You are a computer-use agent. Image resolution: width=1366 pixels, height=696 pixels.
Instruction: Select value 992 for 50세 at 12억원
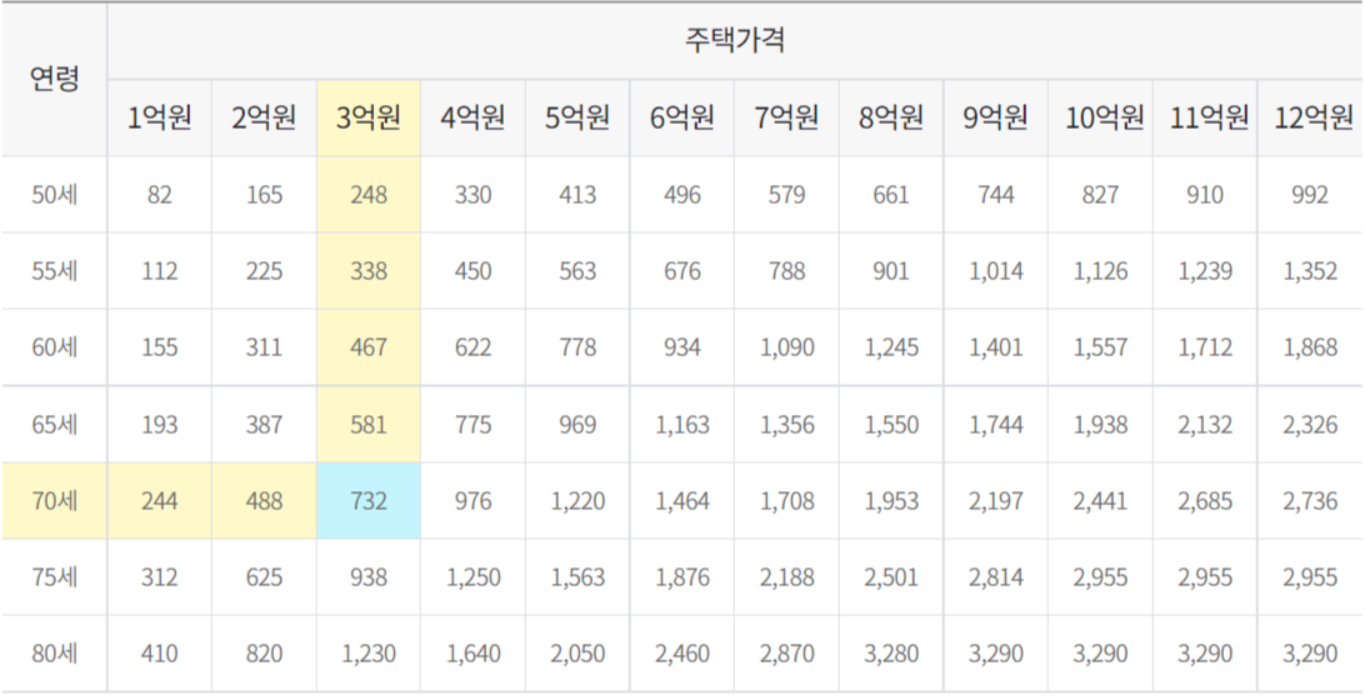pos(1310,195)
